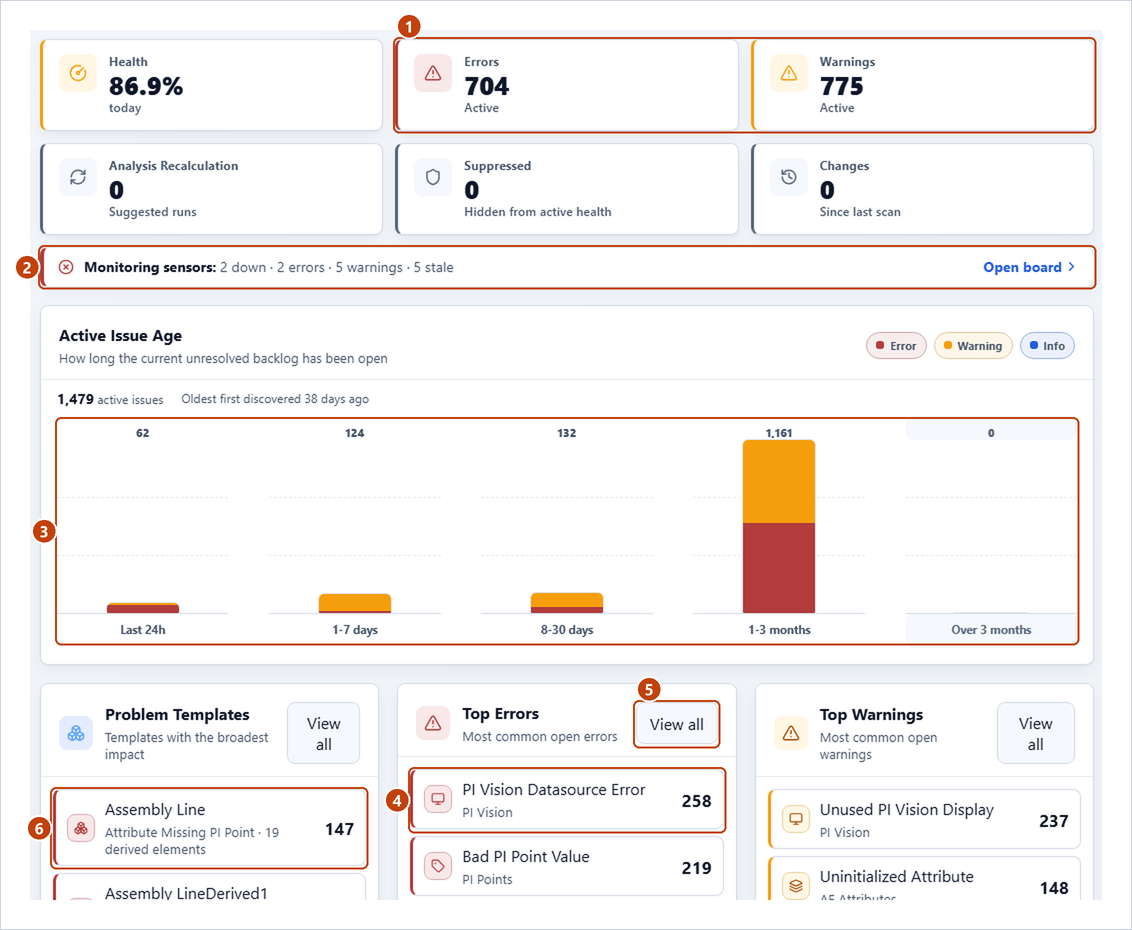Click the 148 count for Uninitialized Attribute
This screenshot has width=1132, height=930.
(1054, 888)
